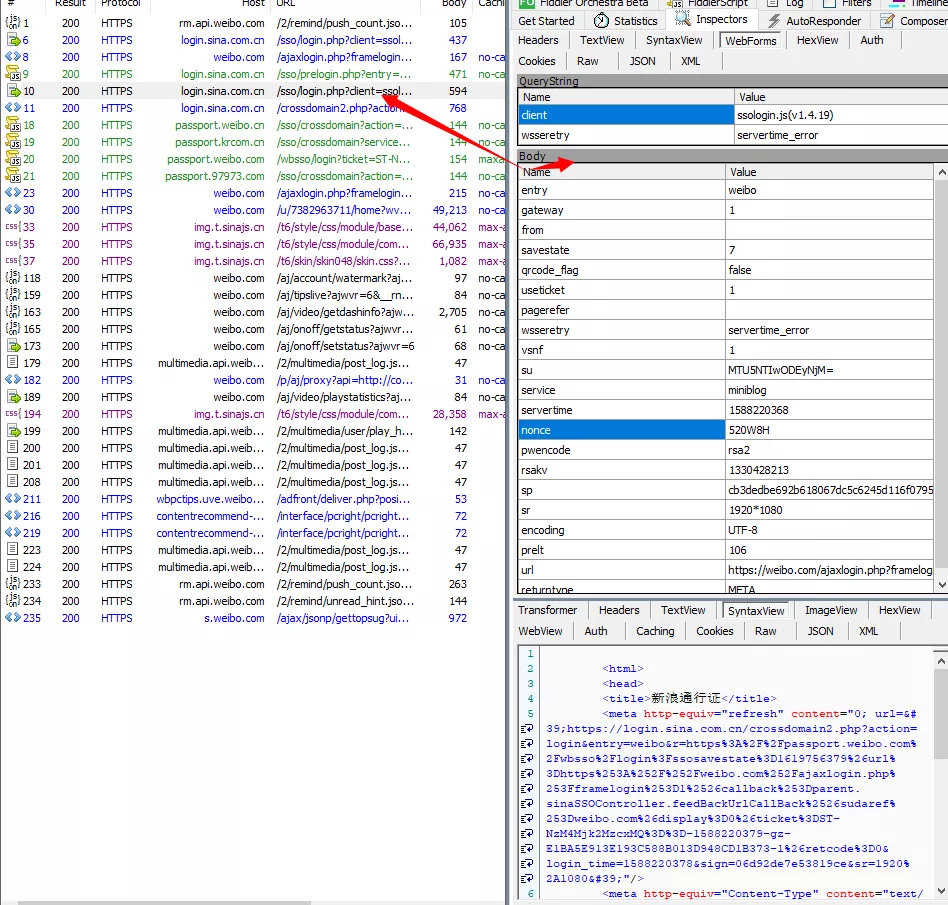The width and height of the screenshot is (948, 905).
Task: Open the Get Started tab
Action: pyautogui.click(x=547, y=21)
